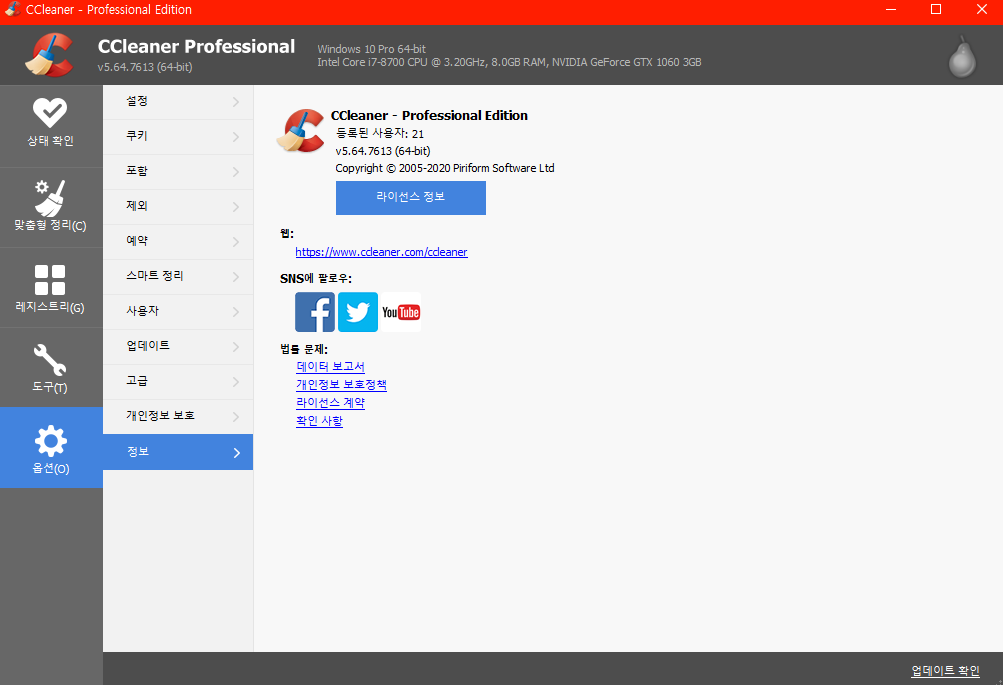Minimize the CCleaner window
1003x685 pixels.
890,10
